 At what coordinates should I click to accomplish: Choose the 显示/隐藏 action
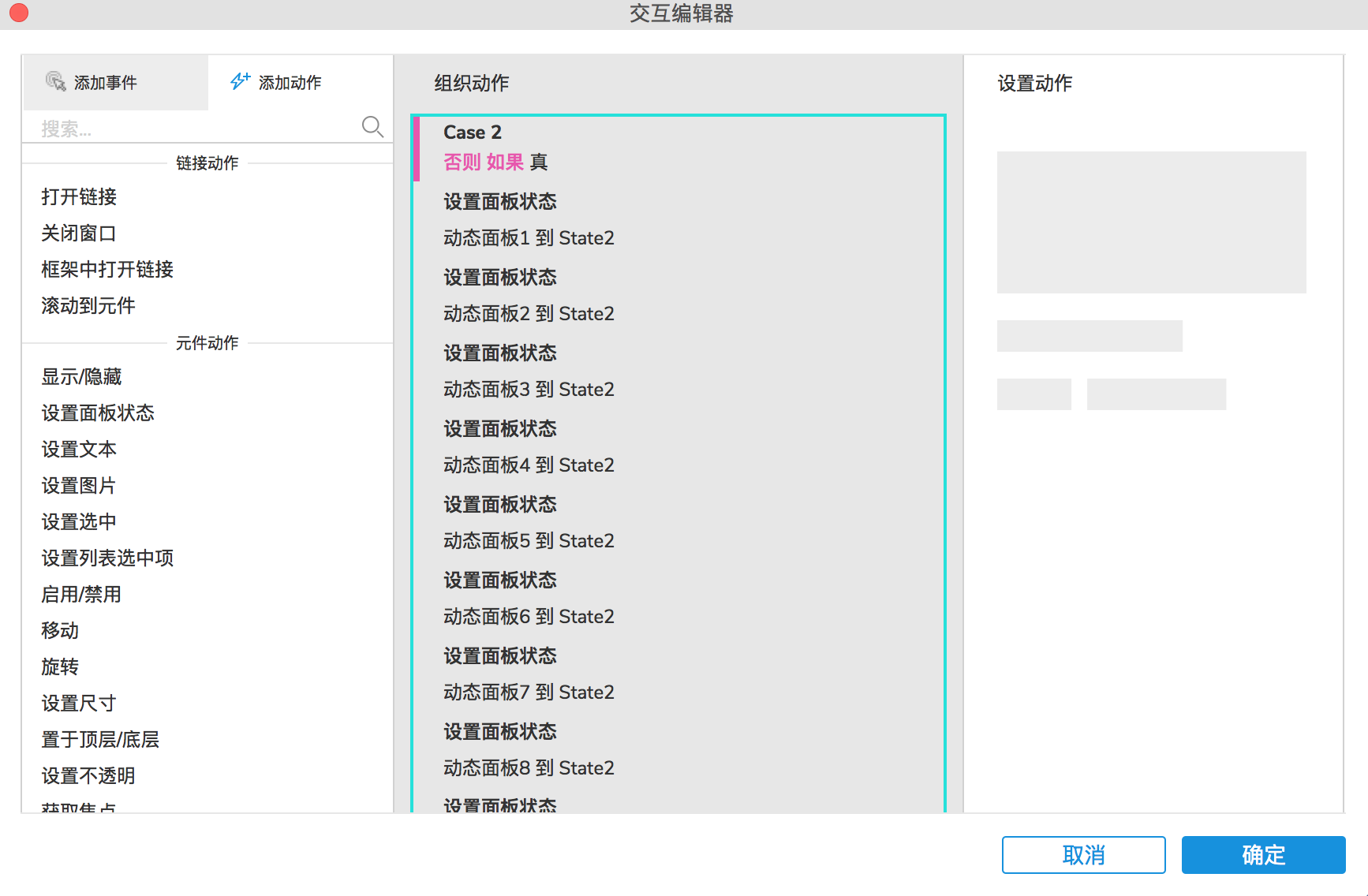tap(81, 376)
